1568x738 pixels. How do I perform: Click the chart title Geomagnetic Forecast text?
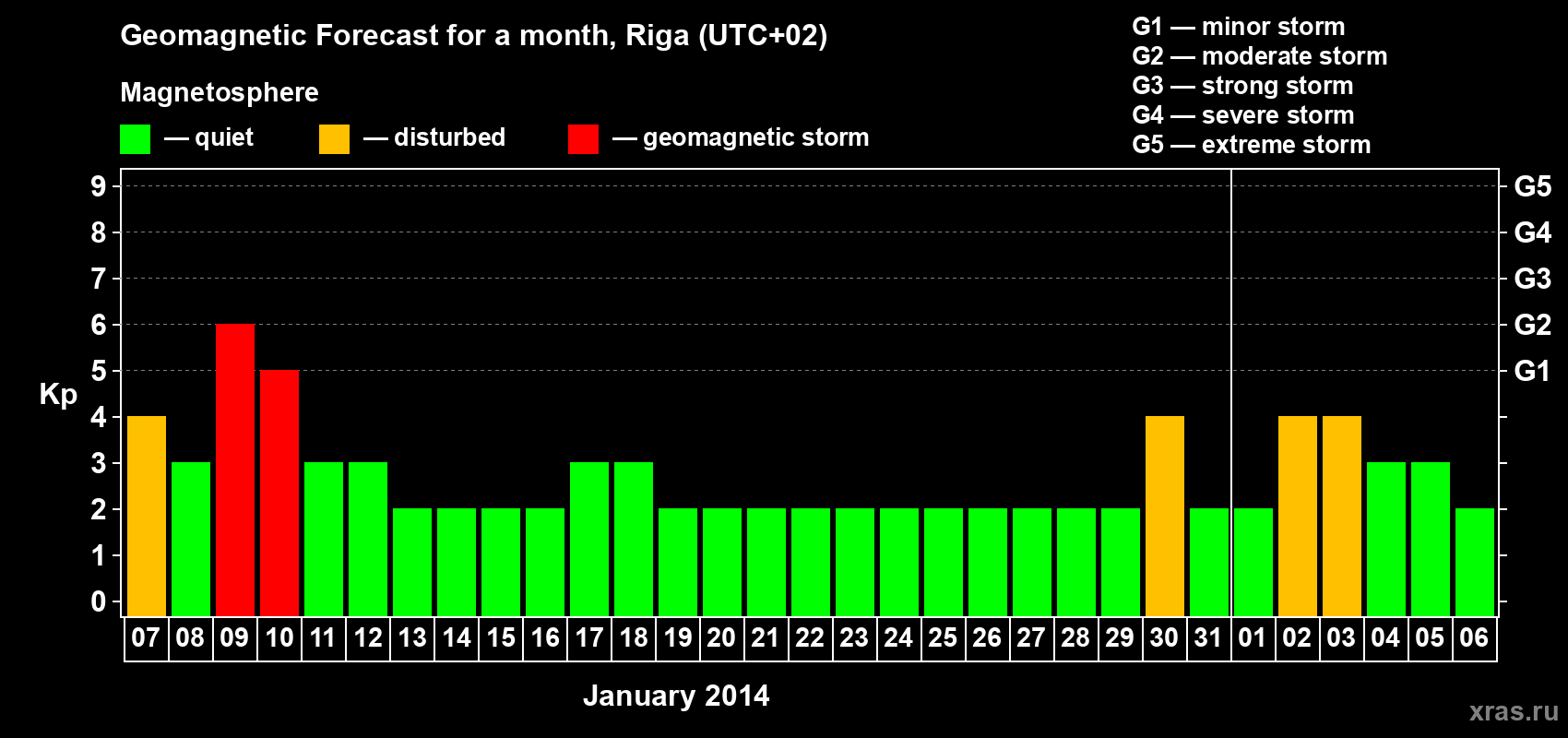pos(474,36)
